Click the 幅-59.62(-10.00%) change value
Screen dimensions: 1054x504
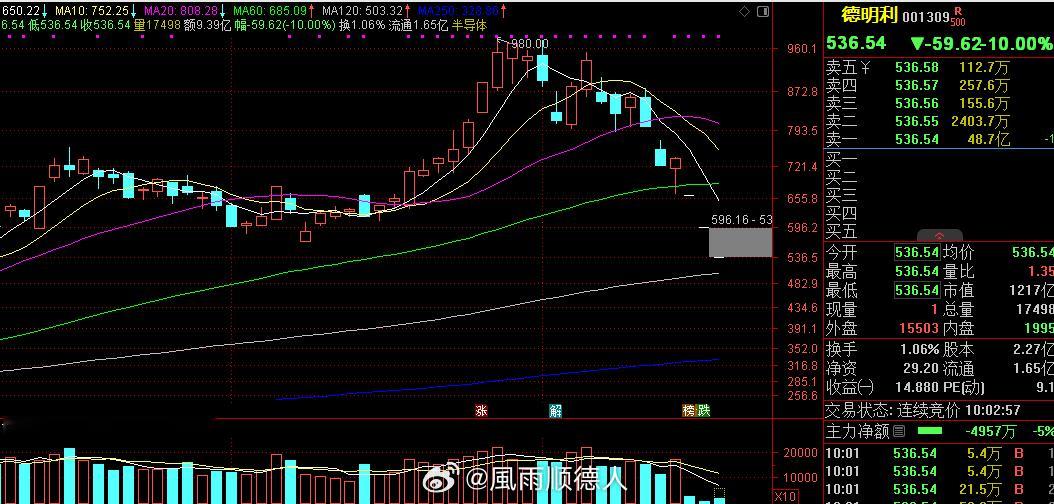coord(286,25)
